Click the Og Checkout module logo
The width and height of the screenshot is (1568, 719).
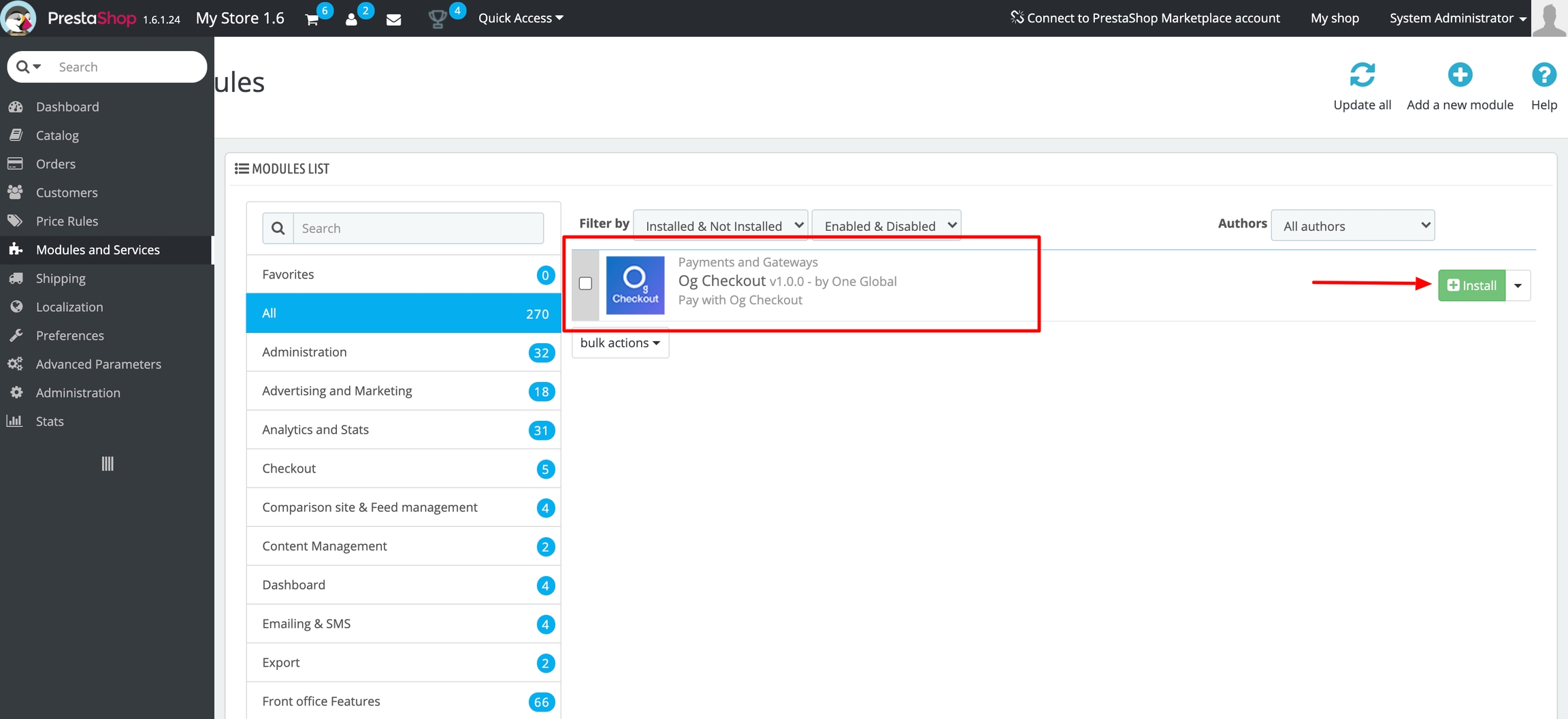coord(635,285)
